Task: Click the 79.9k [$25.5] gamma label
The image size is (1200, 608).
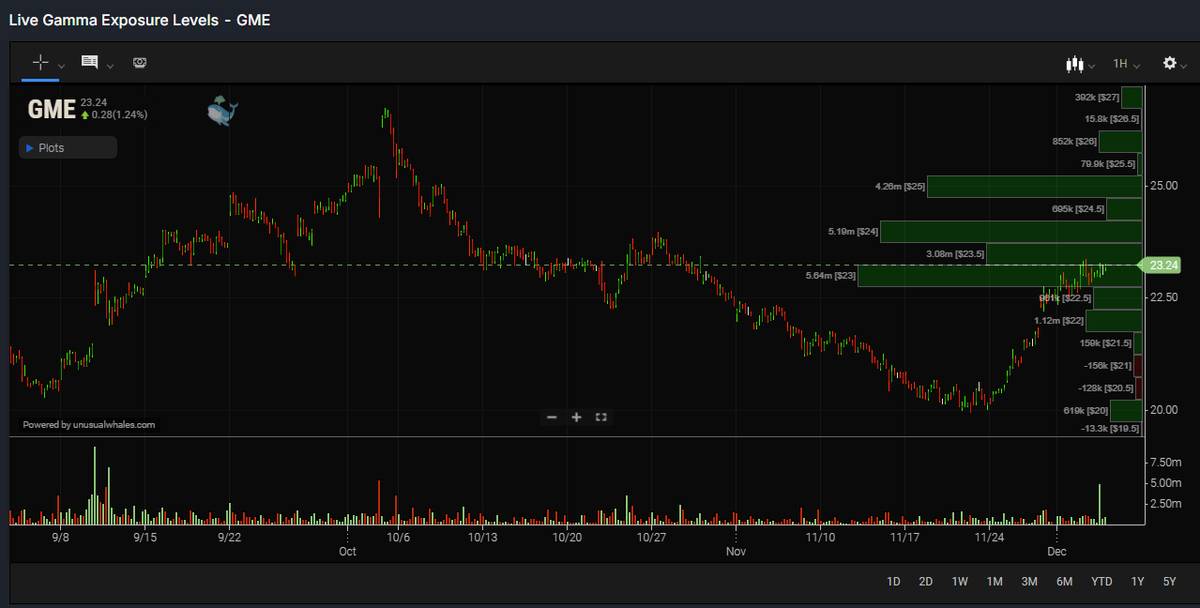Action: coord(1108,163)
